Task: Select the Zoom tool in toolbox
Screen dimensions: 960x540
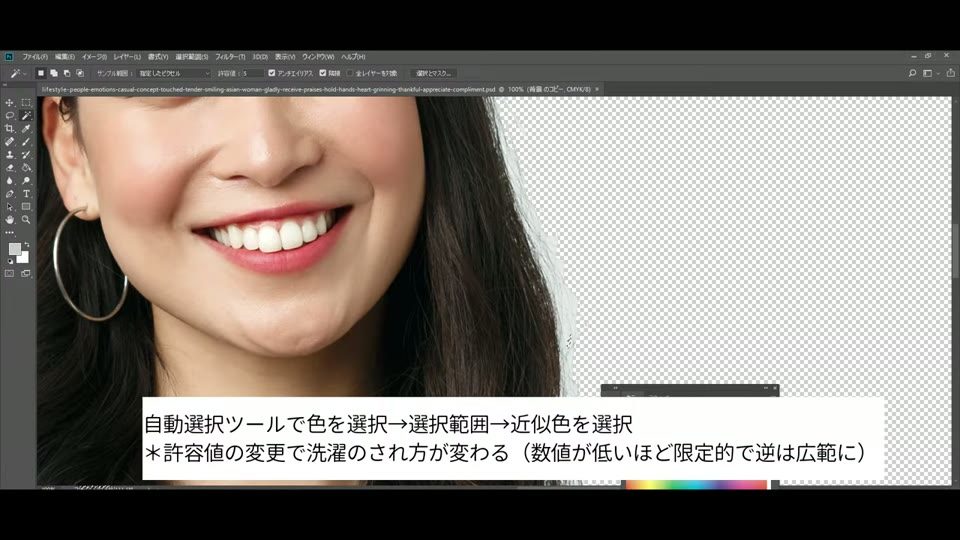Action: coord(26,220)
